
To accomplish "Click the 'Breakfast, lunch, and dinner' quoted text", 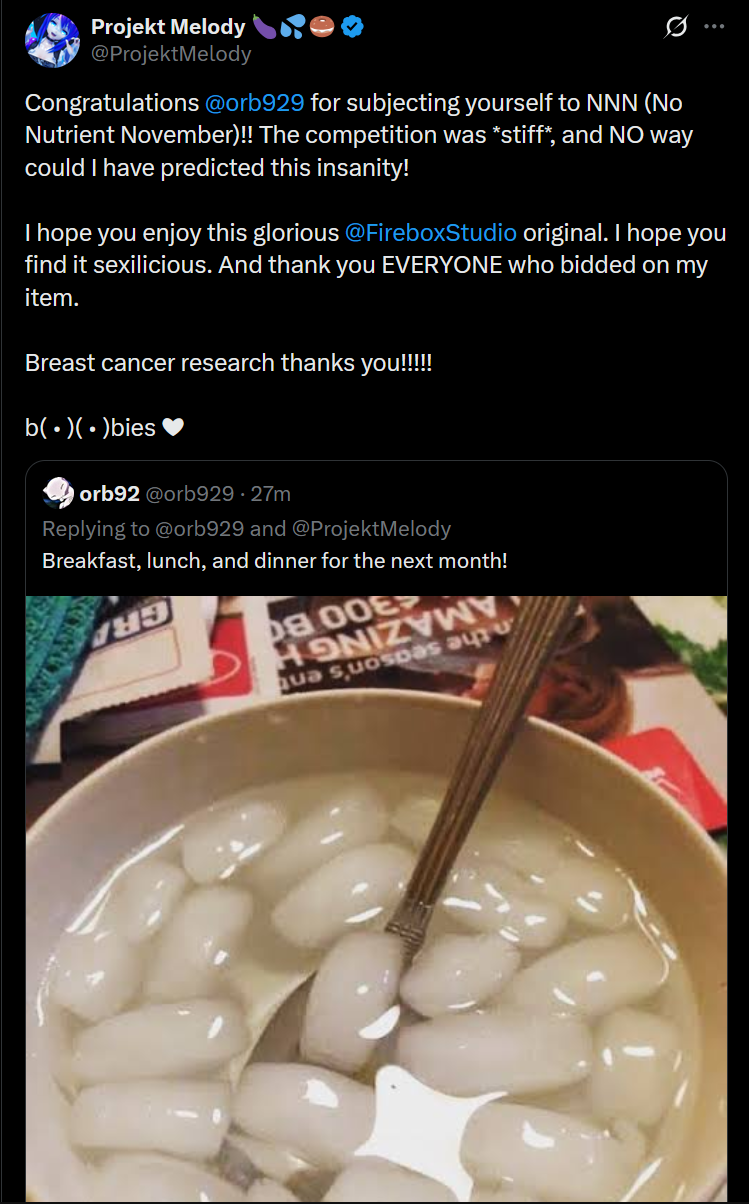I will click(275, 560).
